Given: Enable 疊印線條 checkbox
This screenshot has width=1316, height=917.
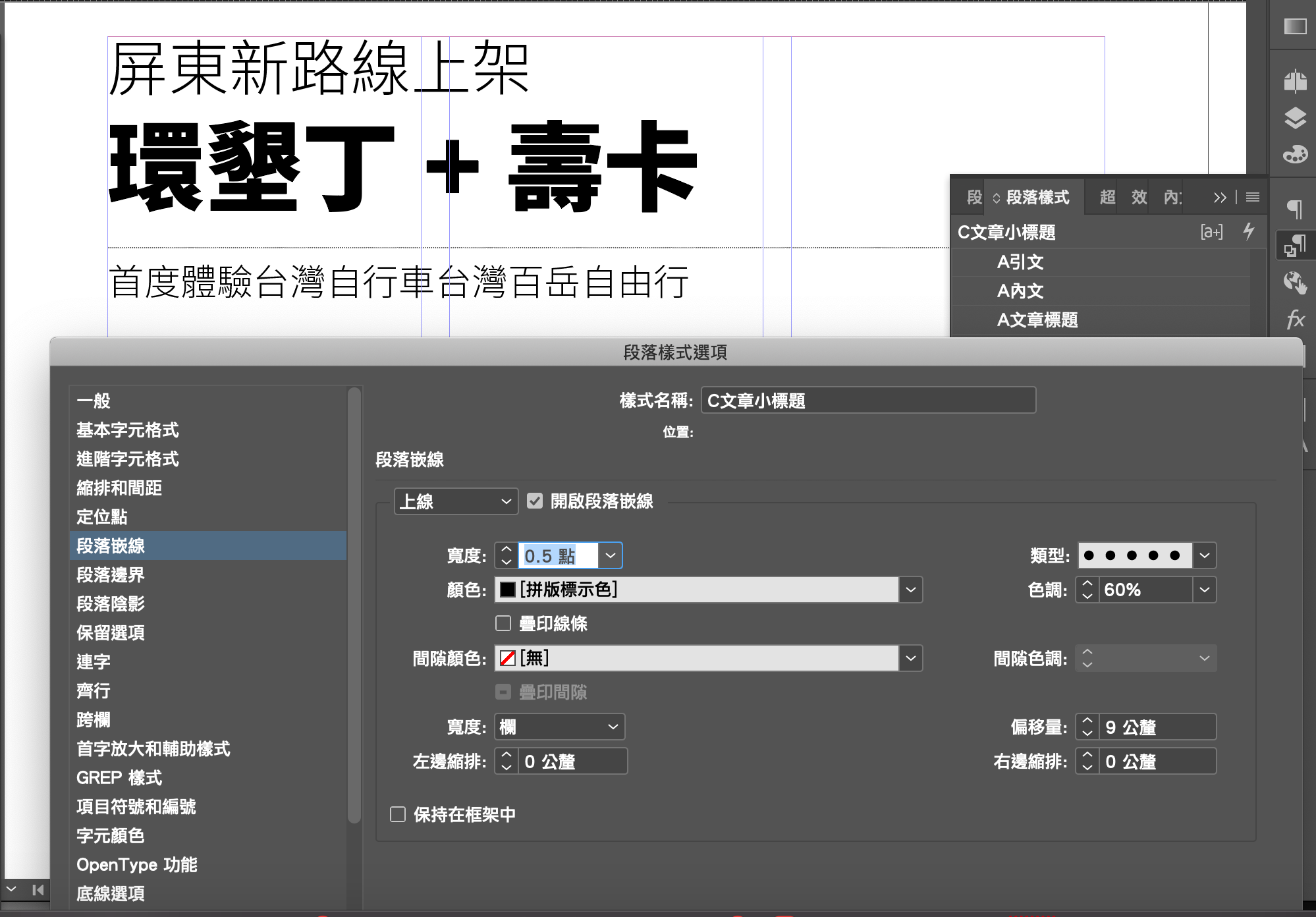Looking at the screenshot, I should coord(503,623).
